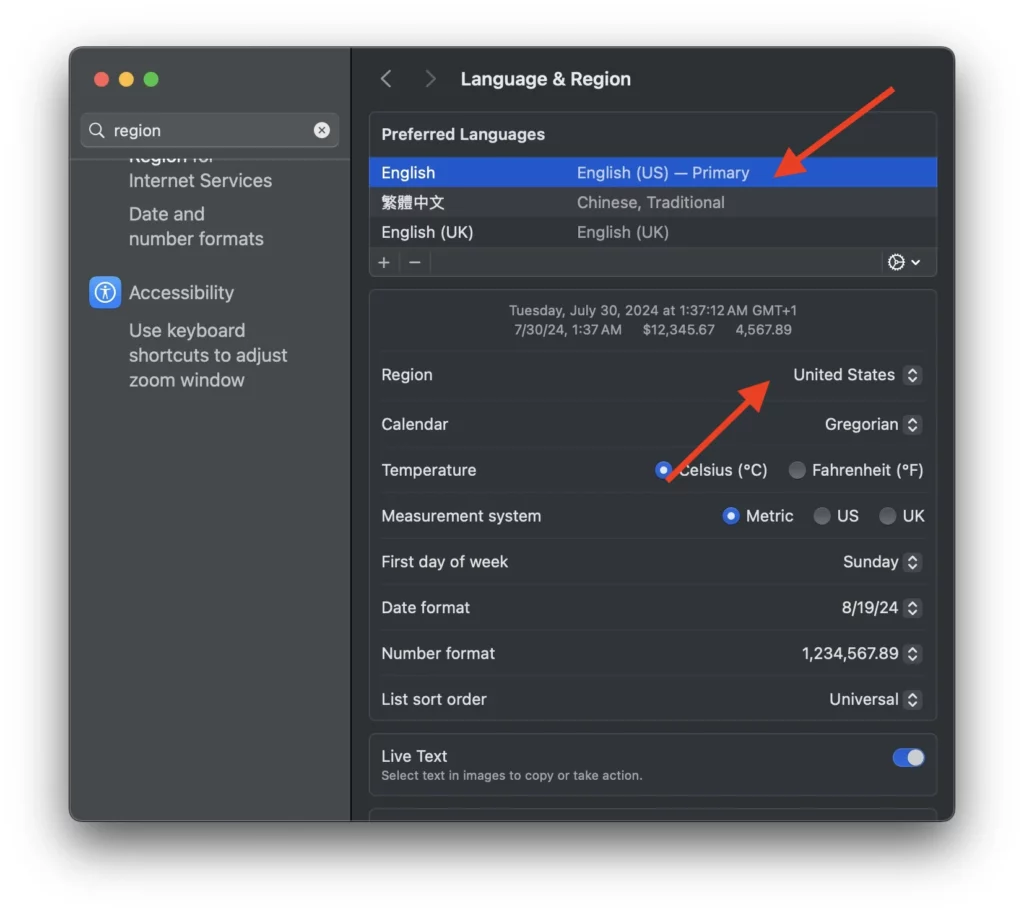Toggle the Live Text switch
The image size is (1024, 913).
(x=908, y=757)
